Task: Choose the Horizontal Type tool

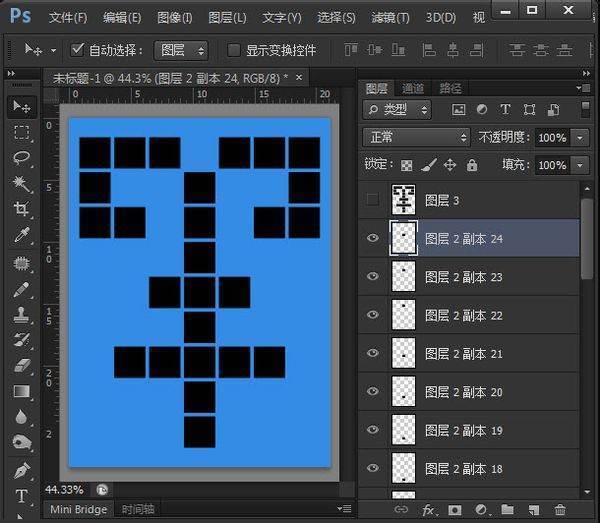Action: [x=21, y=497]
